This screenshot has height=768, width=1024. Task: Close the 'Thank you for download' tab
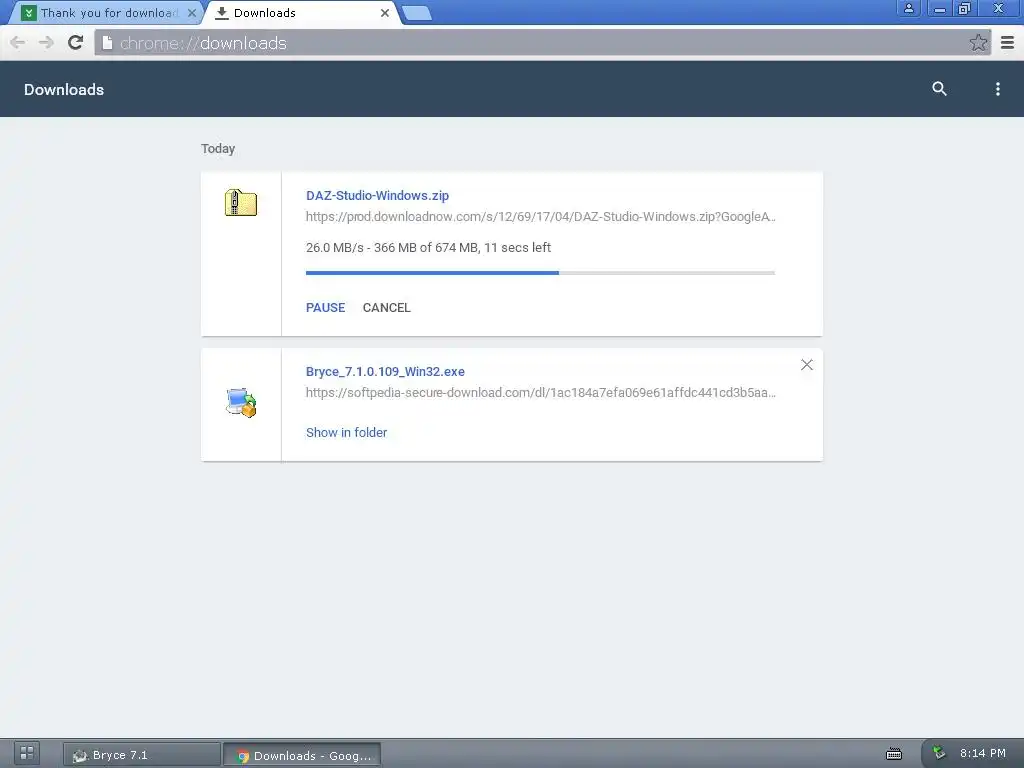click(192, 13)
